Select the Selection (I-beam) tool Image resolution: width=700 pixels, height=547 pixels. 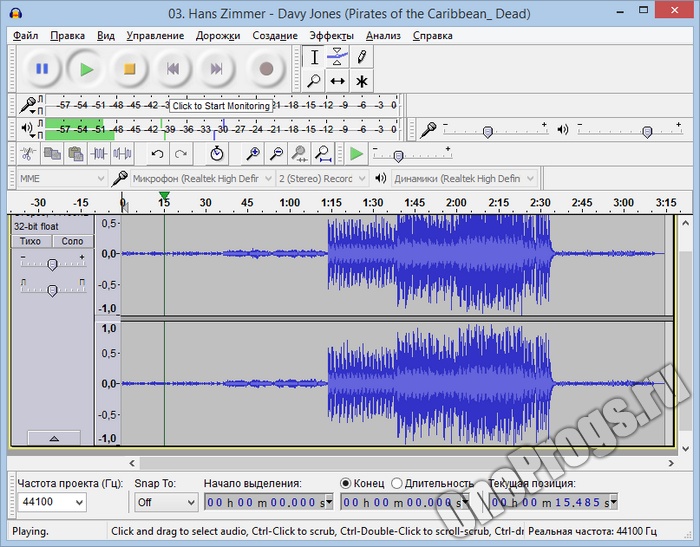coord(314,57)
